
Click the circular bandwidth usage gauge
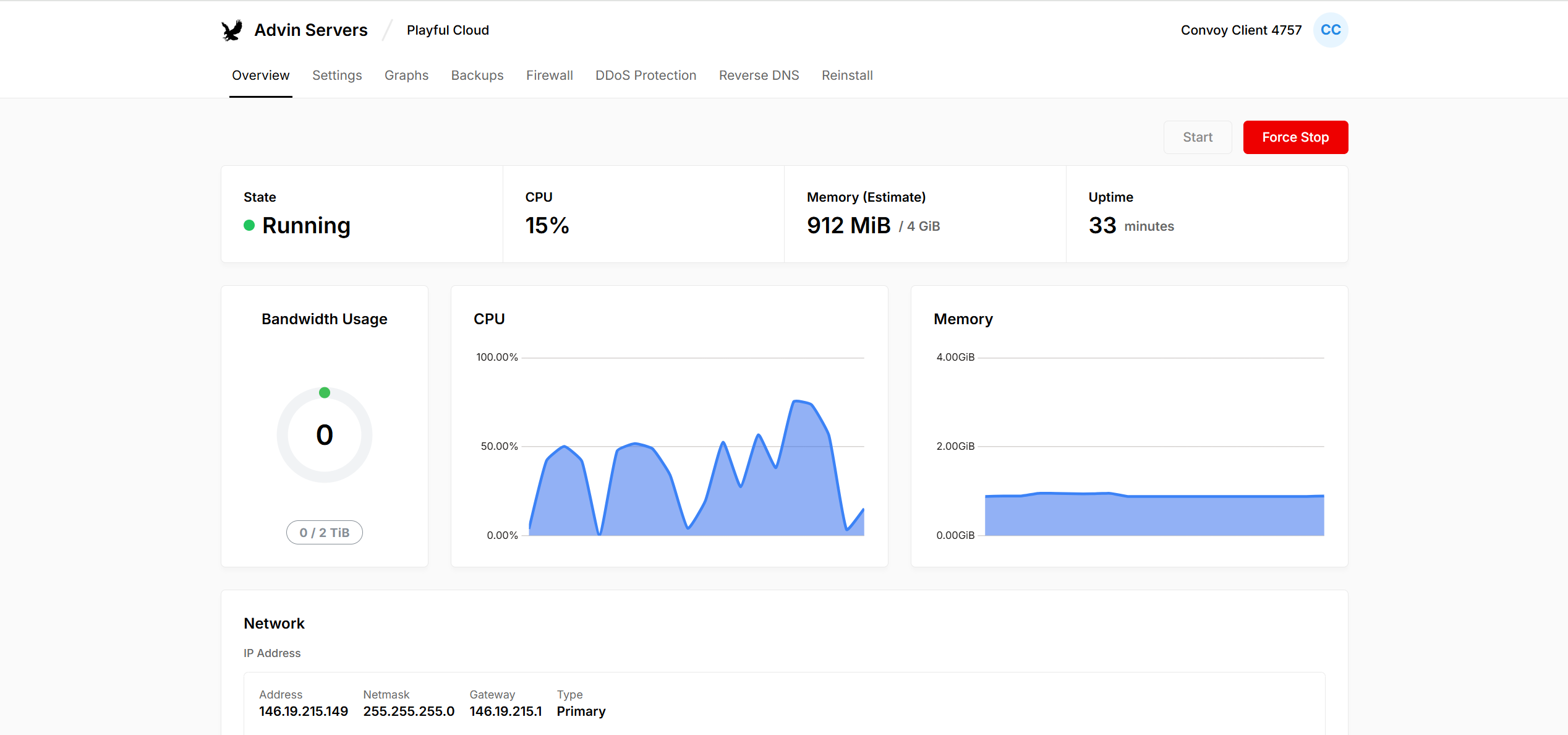(x=325, y=435)
